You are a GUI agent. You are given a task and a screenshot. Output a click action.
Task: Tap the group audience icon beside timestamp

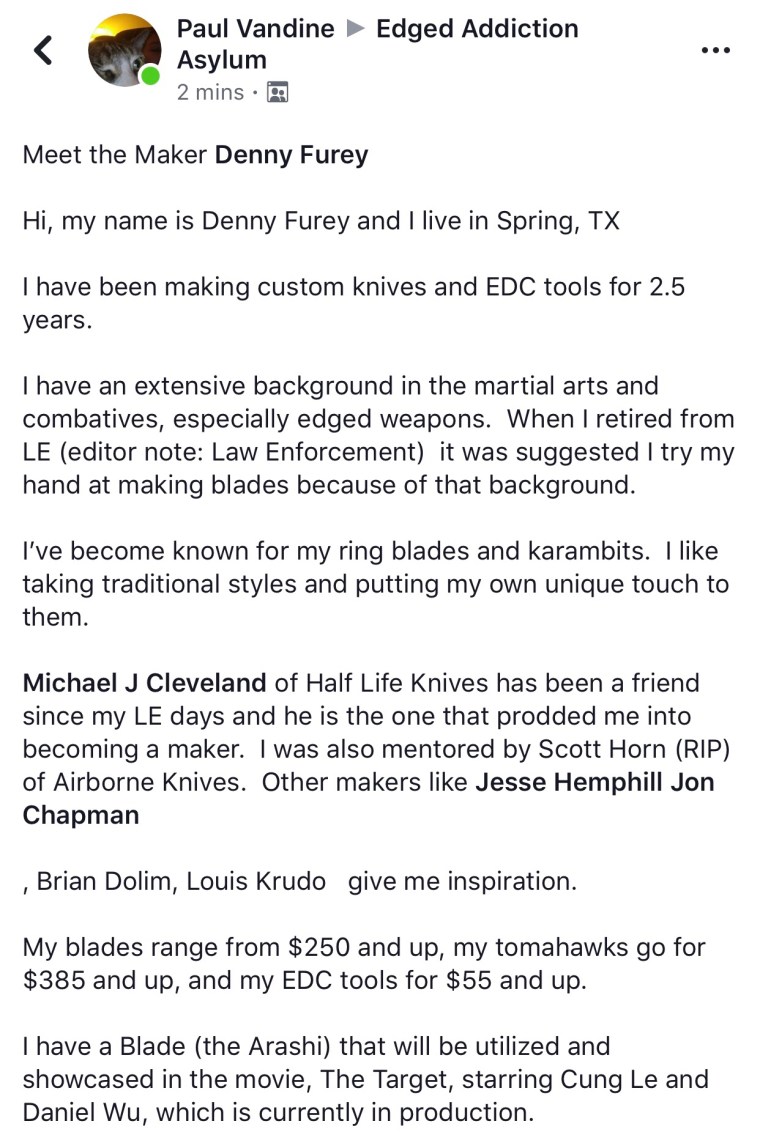point(278,93)
